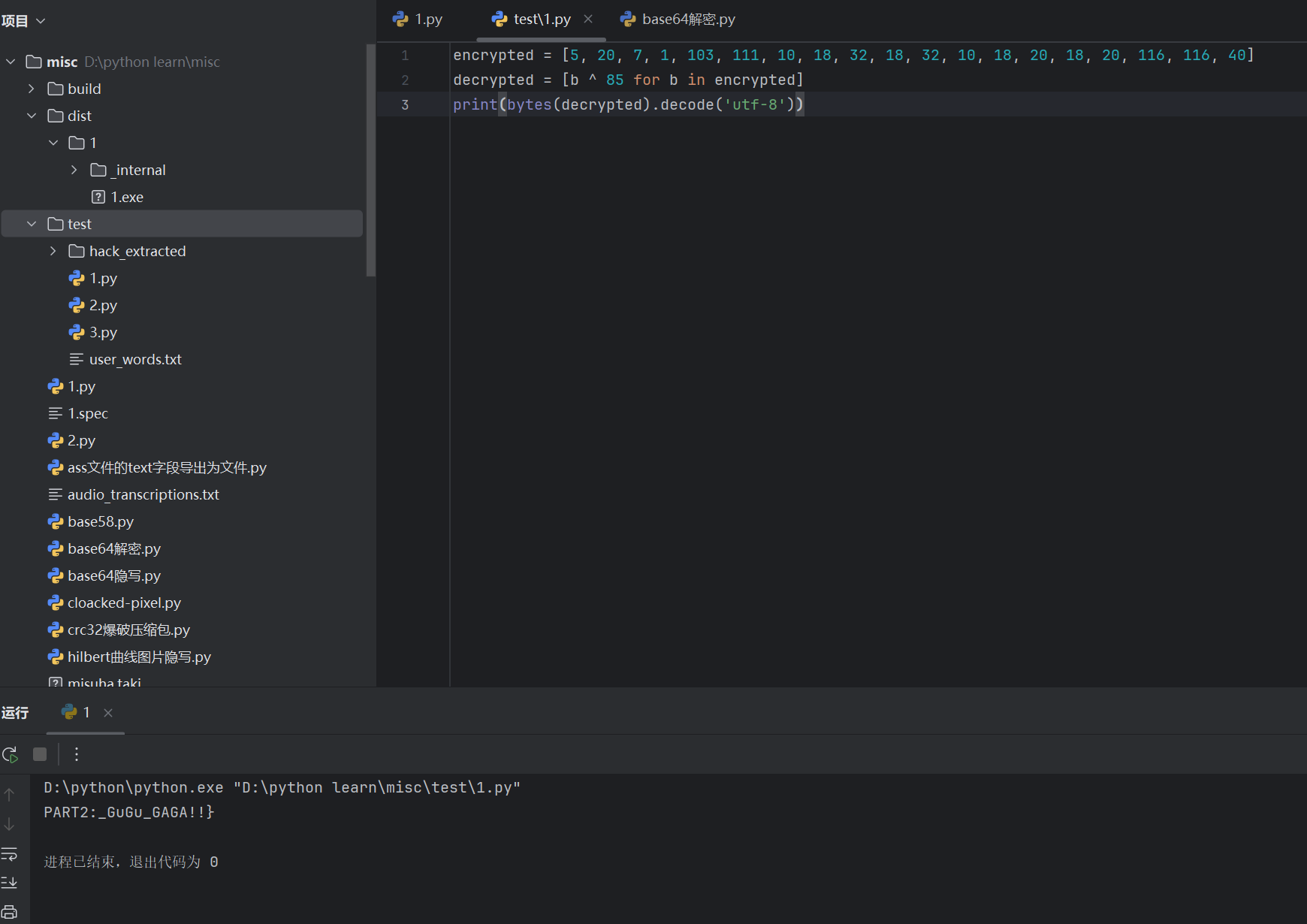Collapse the misc project root chevron
The height and width of the screenshot is (924, 1307).
[11, 62]
